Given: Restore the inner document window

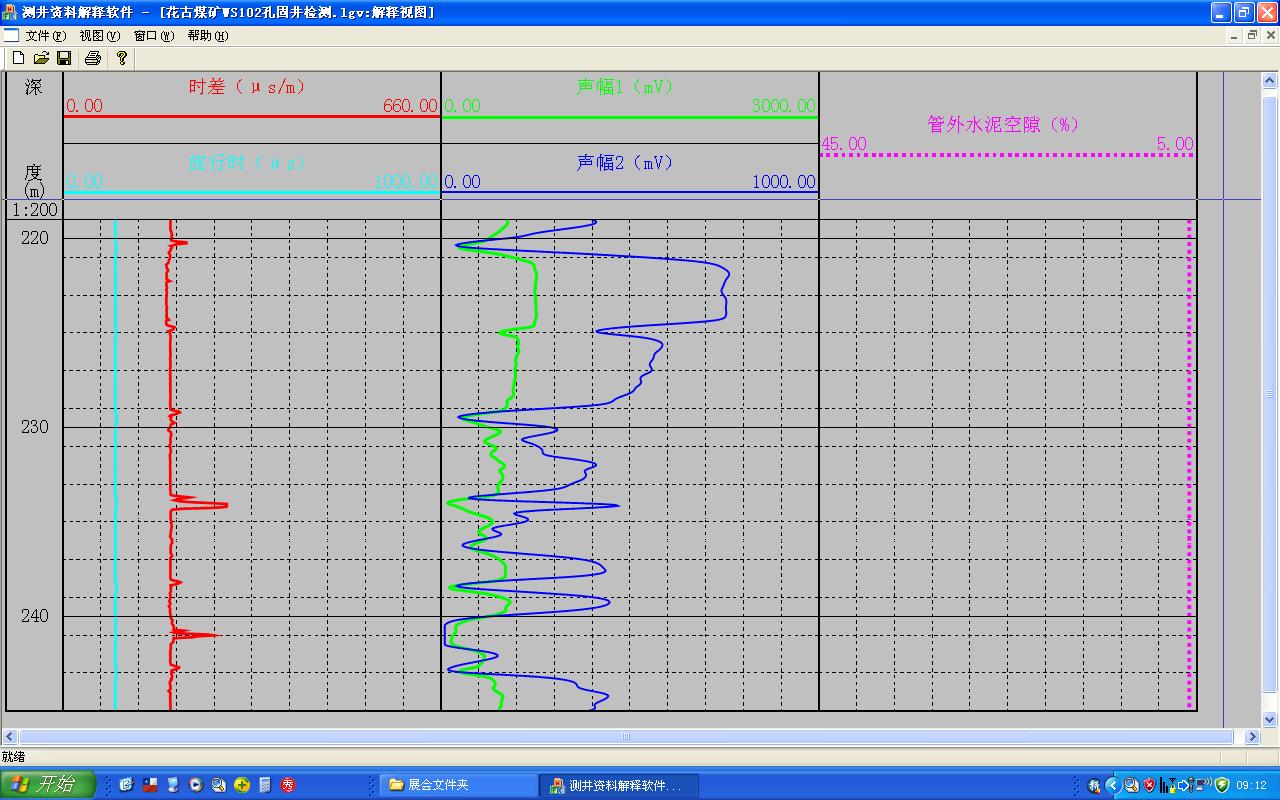Looking at the screenshot, I should (1252, 35).
